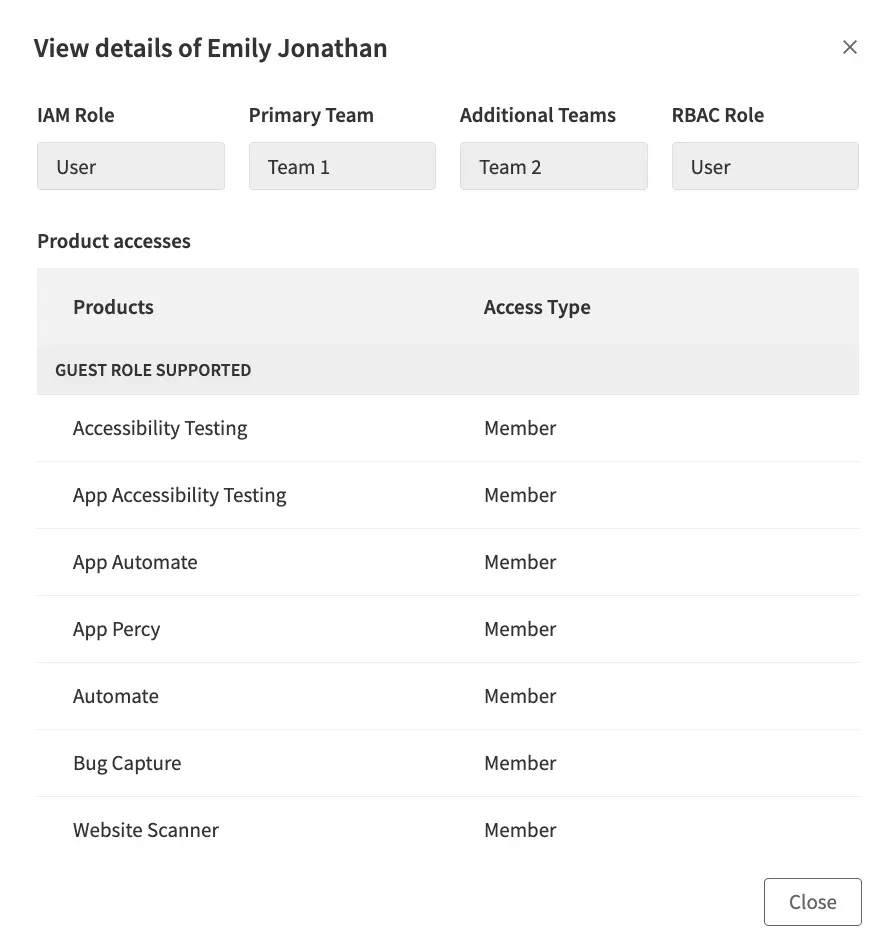Click the Access Type column header
Viewport: 892px width, 948px height.
(537, 307)
